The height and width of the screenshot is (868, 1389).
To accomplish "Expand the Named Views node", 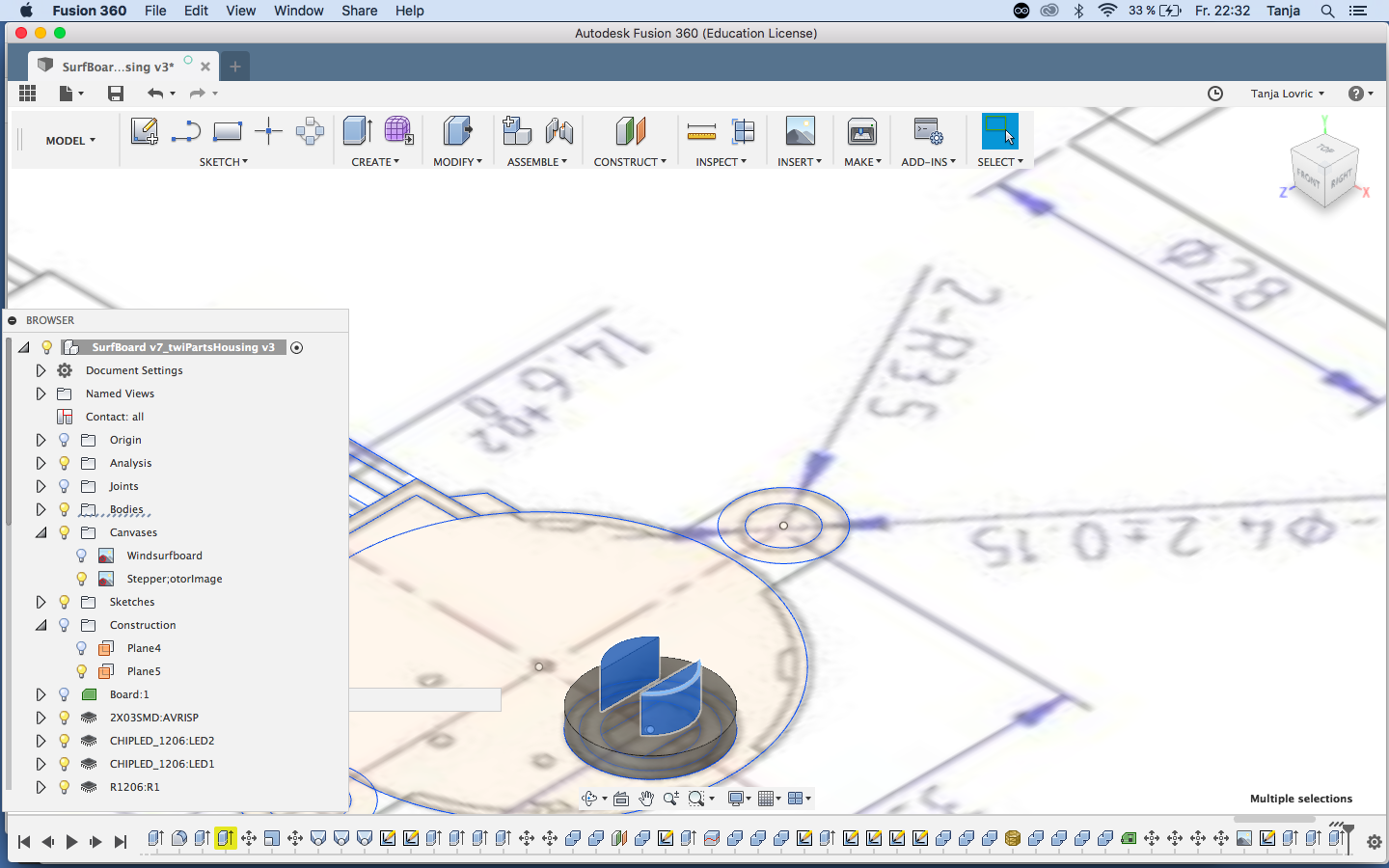I will coord(41,393).
